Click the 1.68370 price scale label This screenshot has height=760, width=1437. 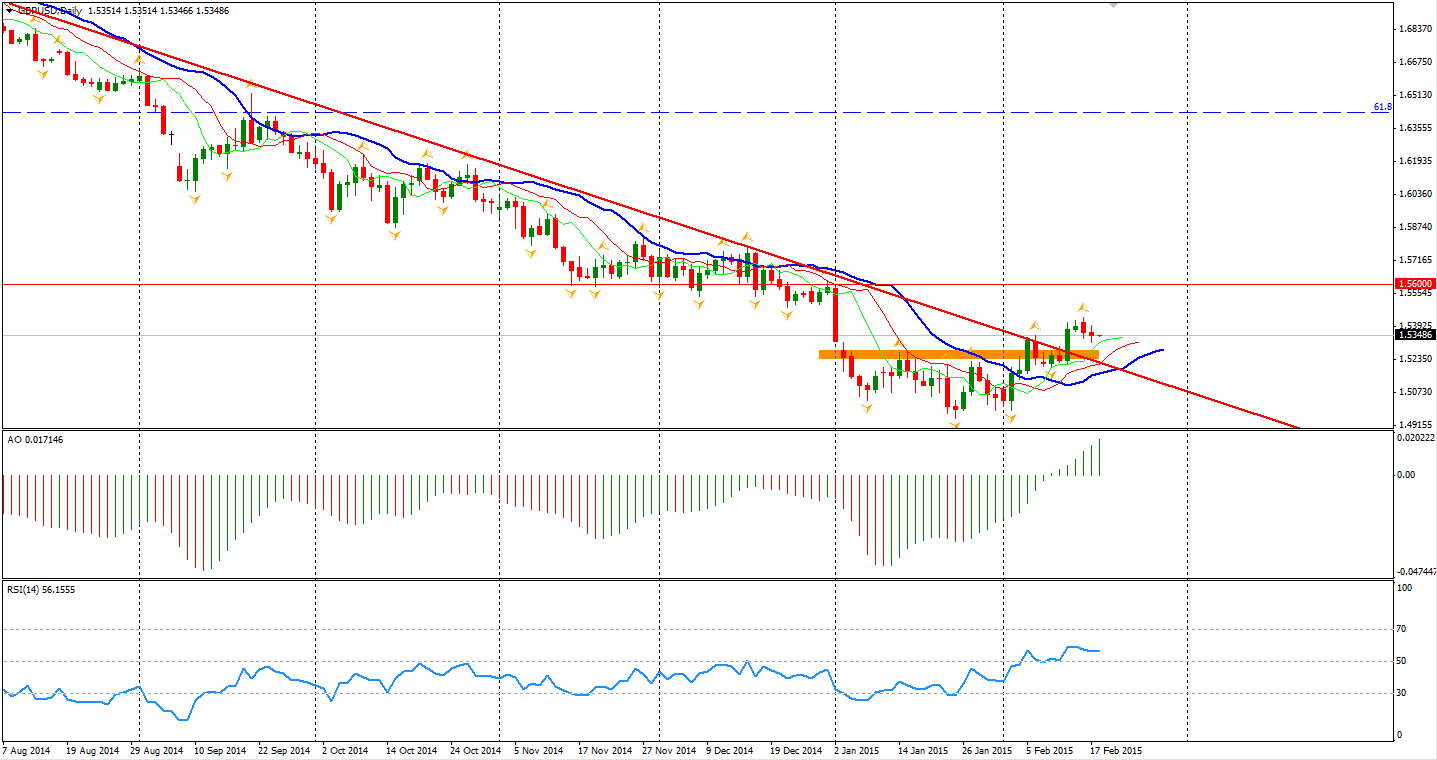tap(1416, 29)
